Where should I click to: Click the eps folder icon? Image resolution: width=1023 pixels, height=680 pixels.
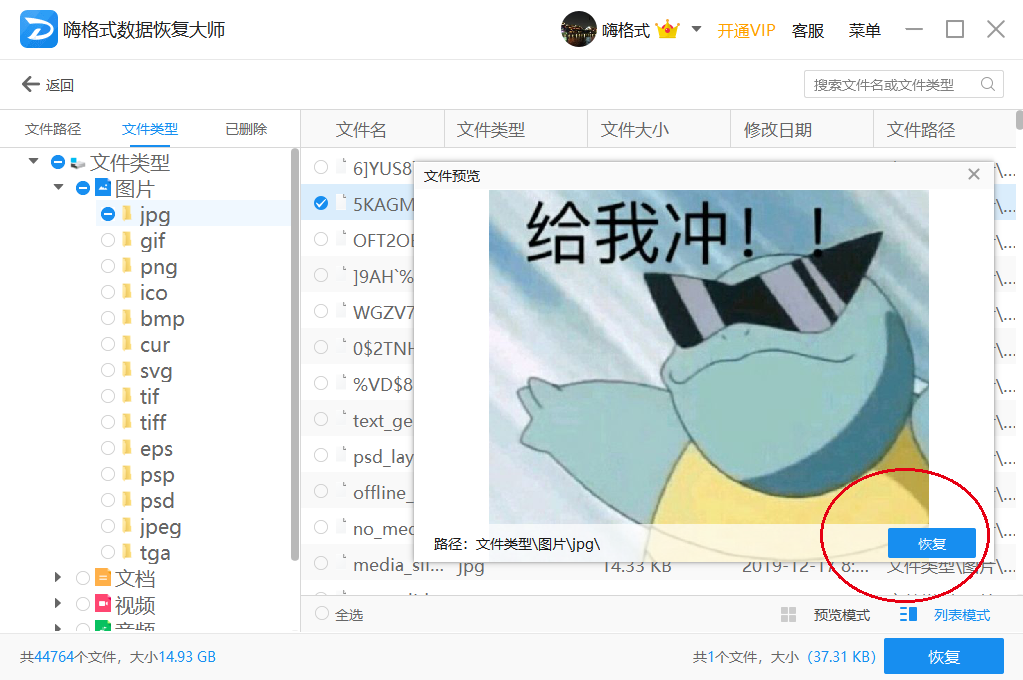point(127,448)
